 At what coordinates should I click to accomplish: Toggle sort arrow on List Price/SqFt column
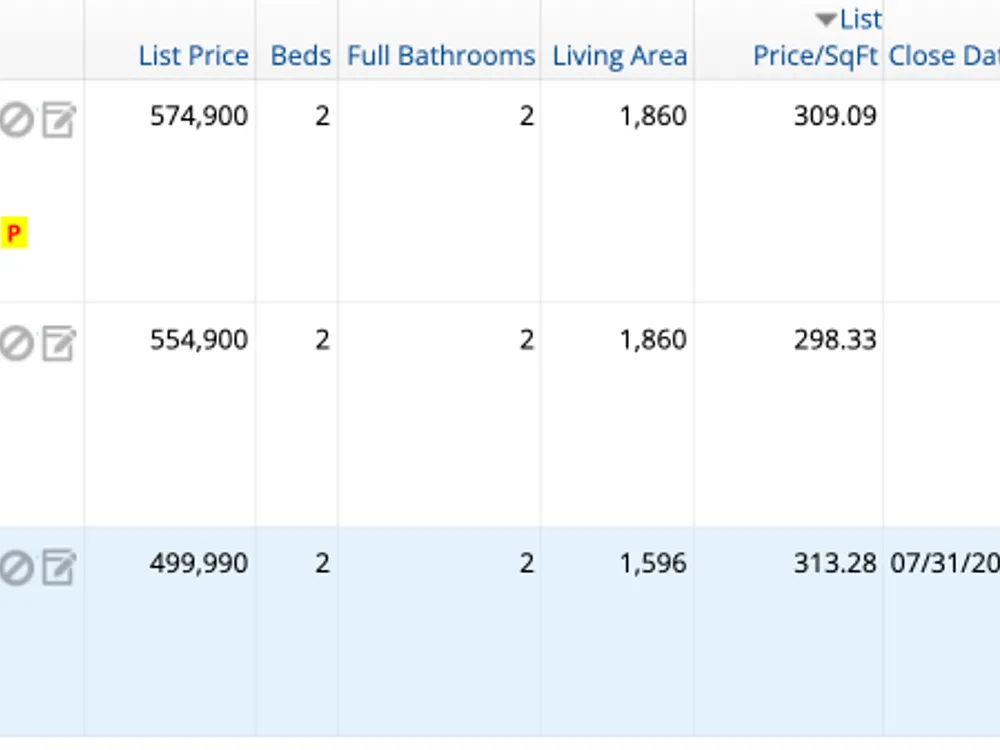(825, 19)
